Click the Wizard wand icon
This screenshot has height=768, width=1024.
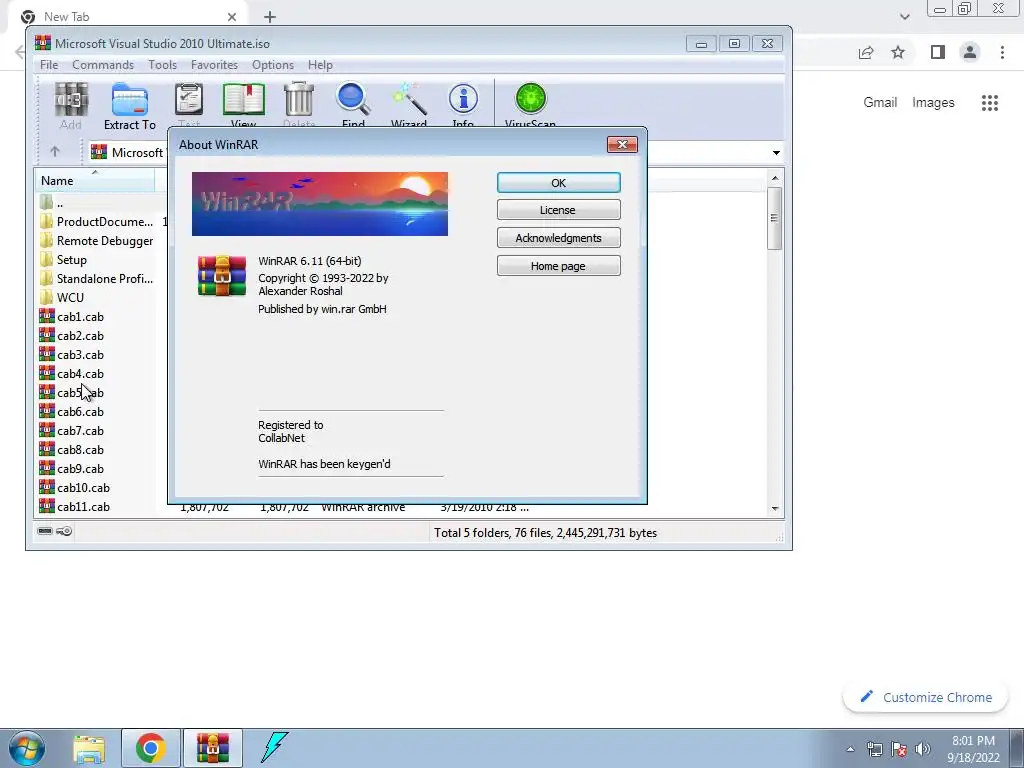point(409,100)
